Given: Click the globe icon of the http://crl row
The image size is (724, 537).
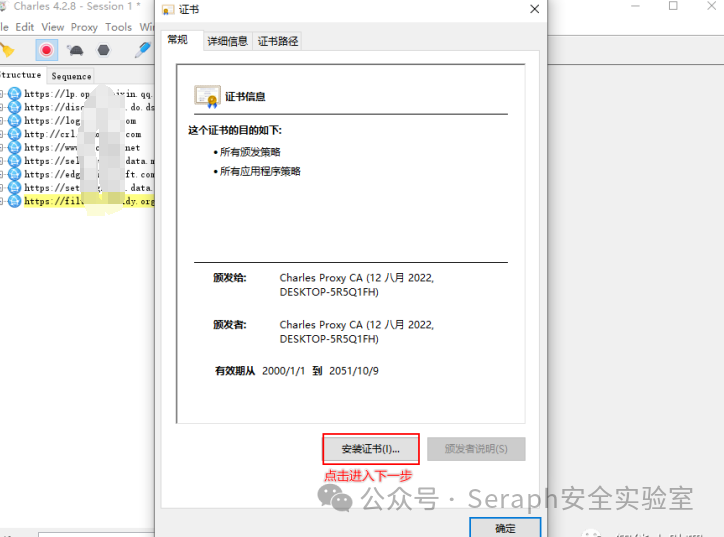Looking at the screenshot, I should coord(14,134).
